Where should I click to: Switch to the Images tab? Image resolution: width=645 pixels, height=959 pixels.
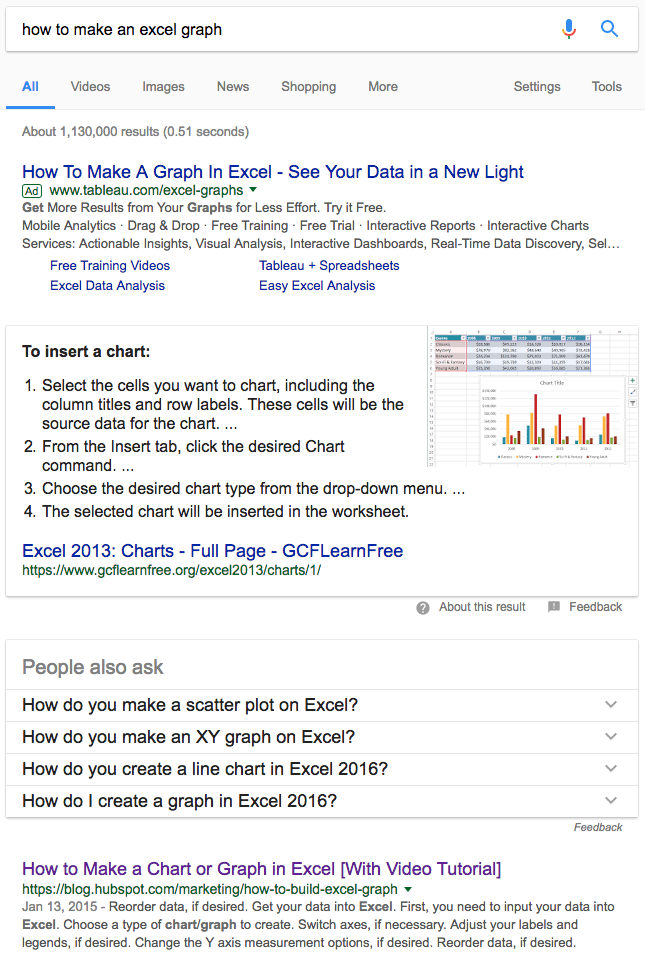(163, 87)
